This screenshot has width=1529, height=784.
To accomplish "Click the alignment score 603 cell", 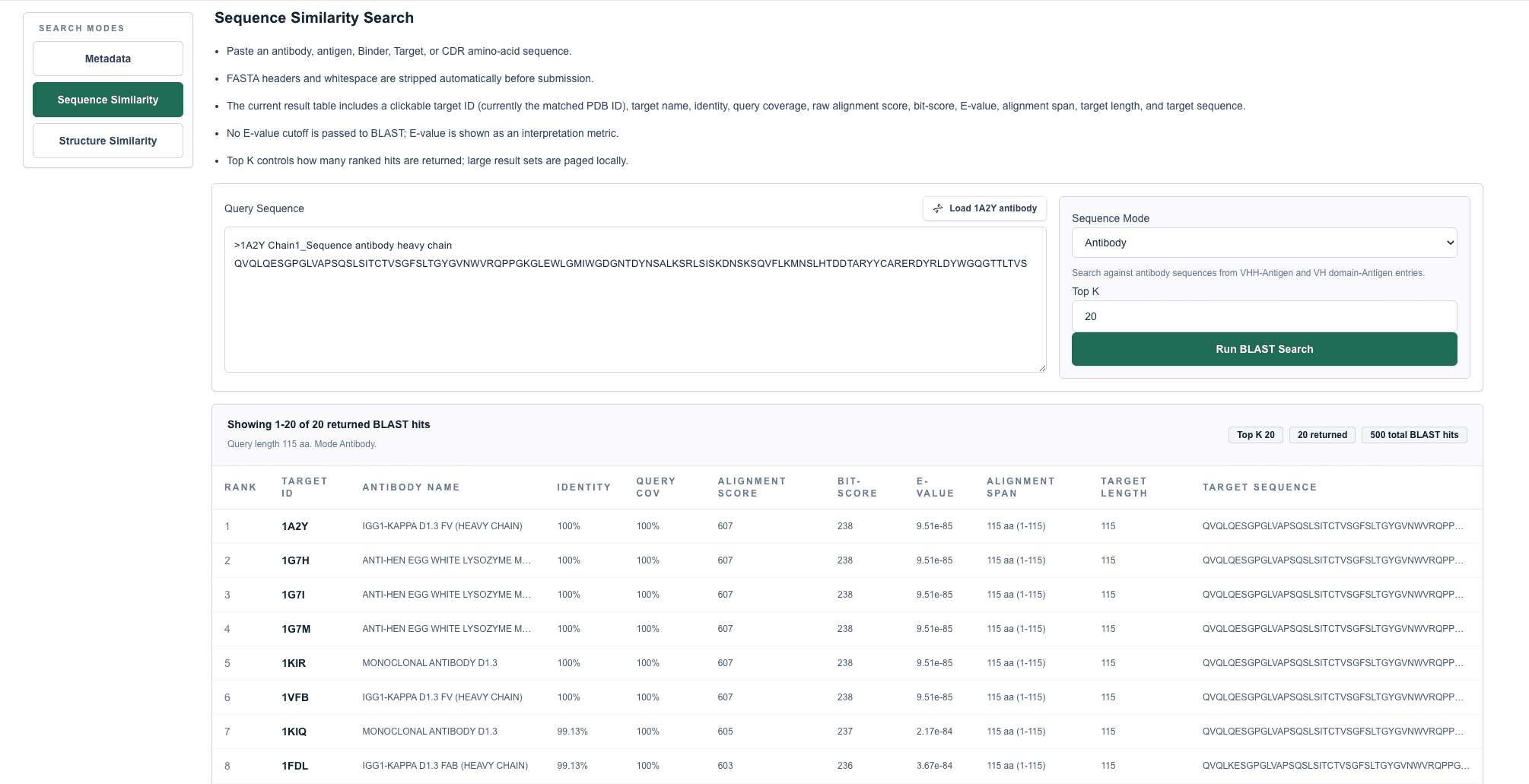I will coord(726,766).
